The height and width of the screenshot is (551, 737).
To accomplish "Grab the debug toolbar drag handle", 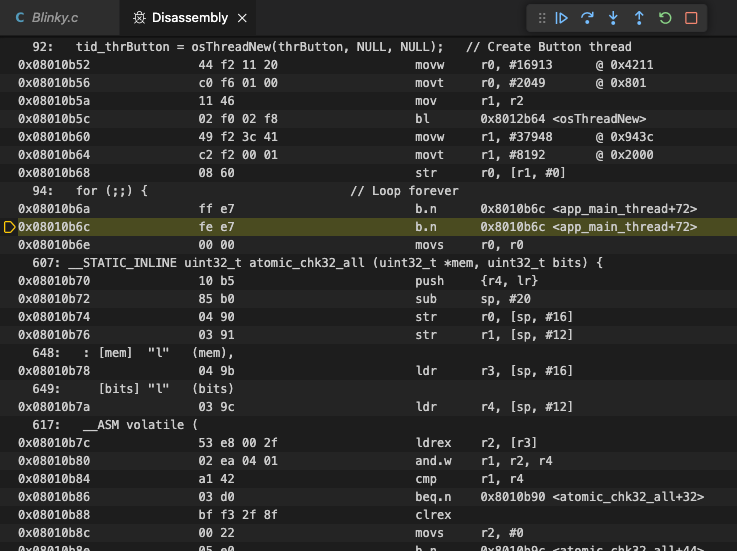I will pos(542,18).
